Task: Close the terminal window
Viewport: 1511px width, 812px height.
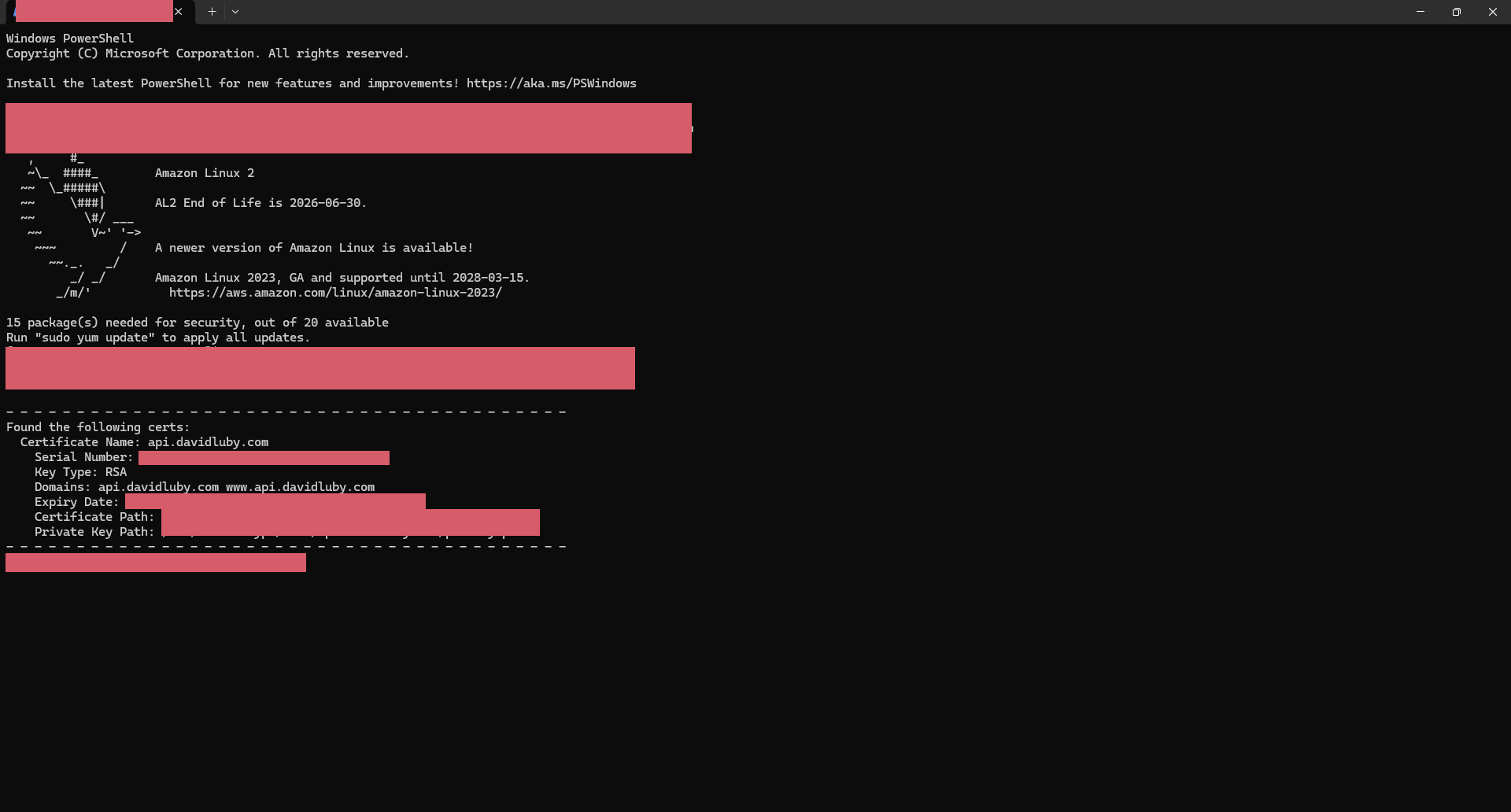Action: [x=1492, y=12]
